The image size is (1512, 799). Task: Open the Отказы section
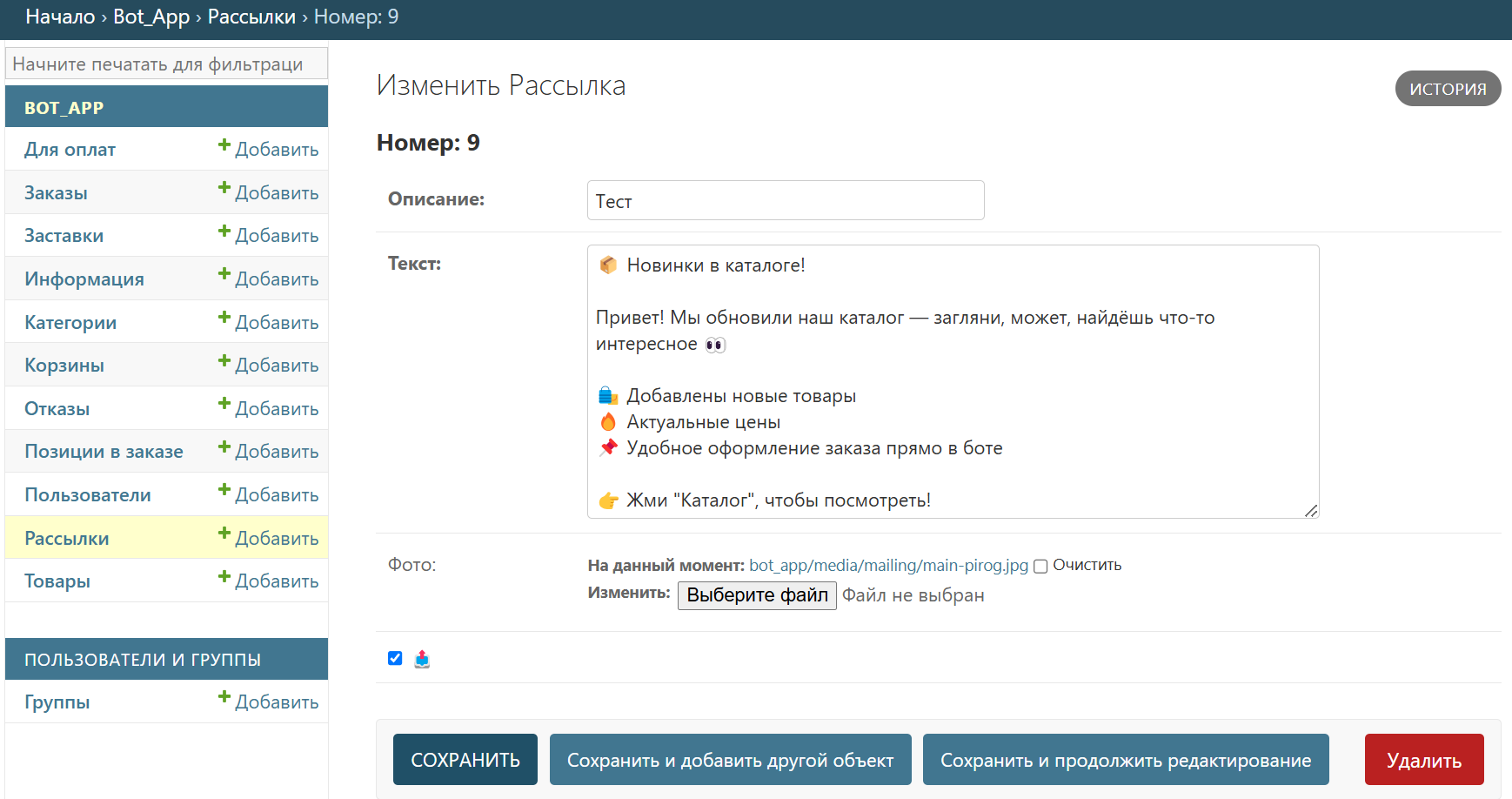(x=57, y=409)
